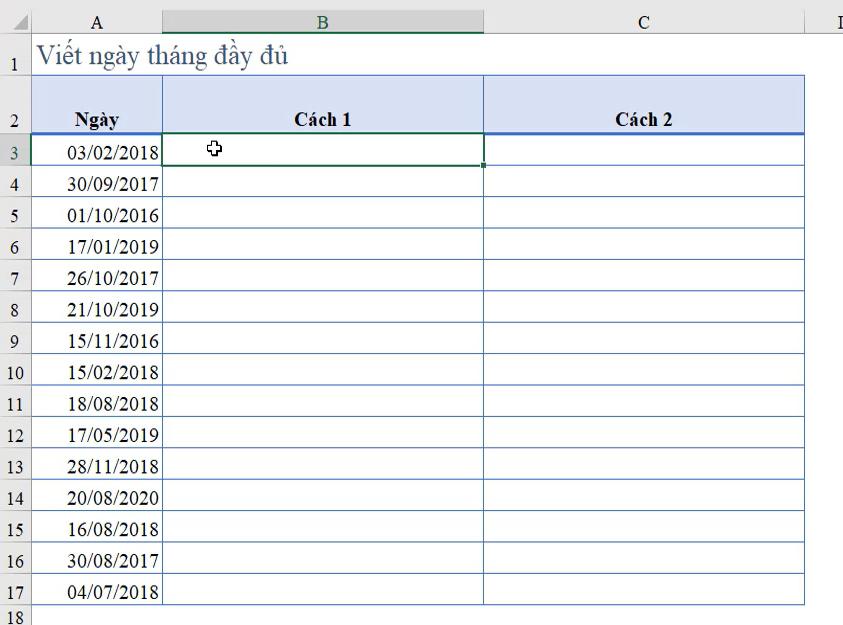843x625 pixels.
Task: Select the 'Ngày' header cell
Action: click(96, 118)
